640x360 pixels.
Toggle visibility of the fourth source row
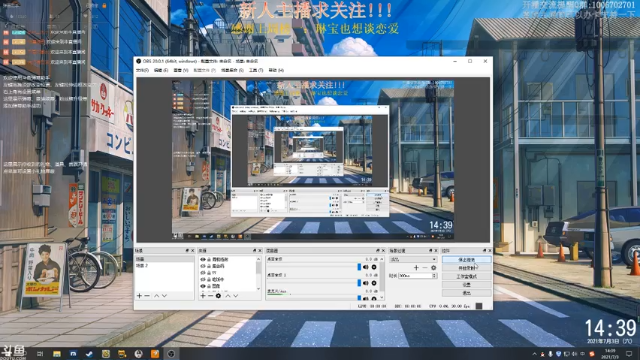(203, 279)
